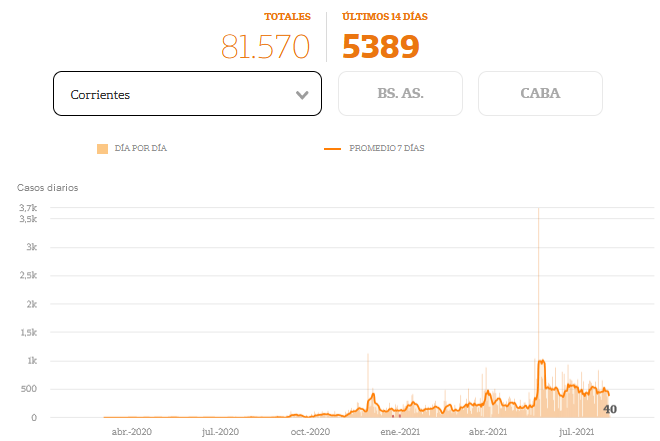660x441 pixels.
Task: Switch to the CABA button
Action: tap(540, 94)
